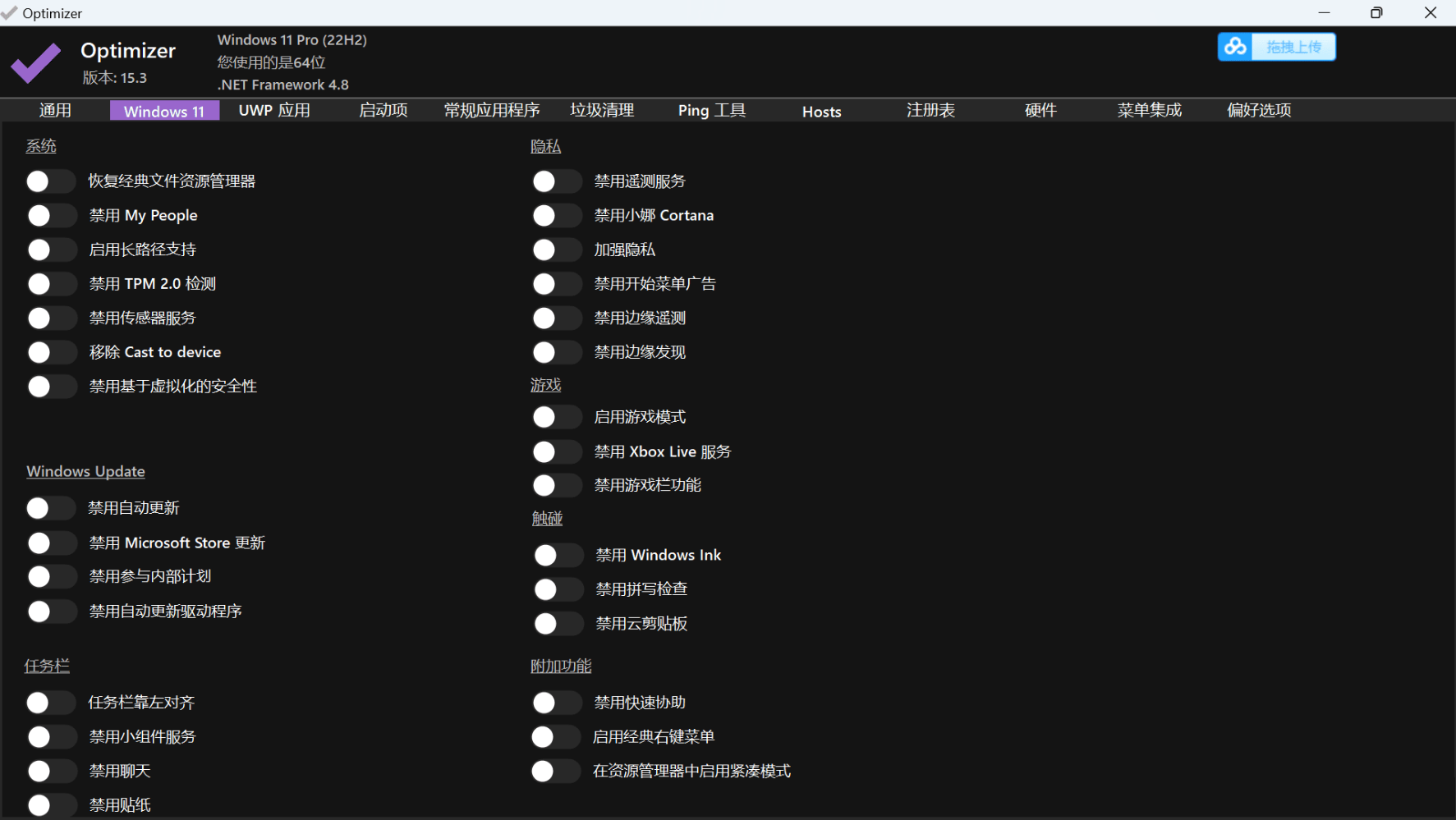Screen dimensions: 1456x820
Task: Toggle 禁用边缘发现 switch
Action: [556, 352]
